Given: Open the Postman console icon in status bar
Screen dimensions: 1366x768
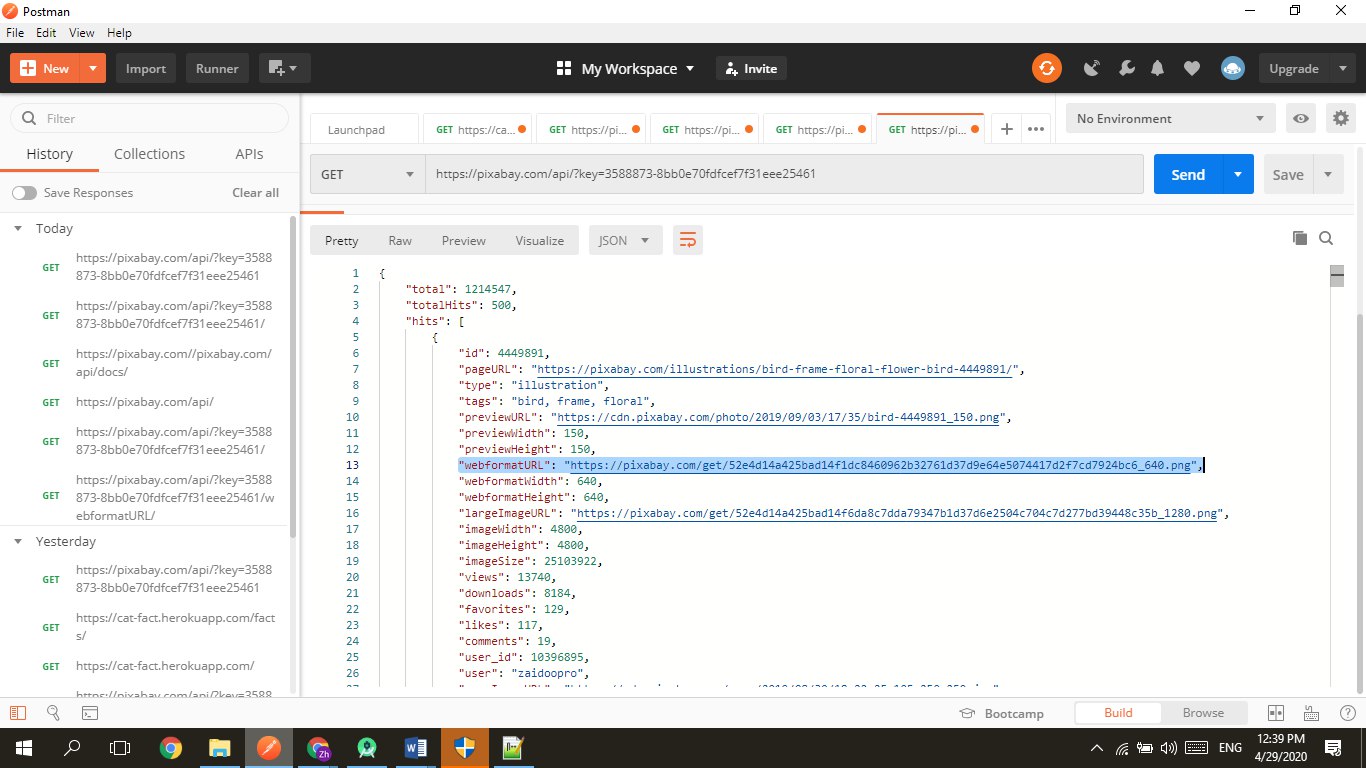Looking at the screenshot, I should tap(89, 713).
